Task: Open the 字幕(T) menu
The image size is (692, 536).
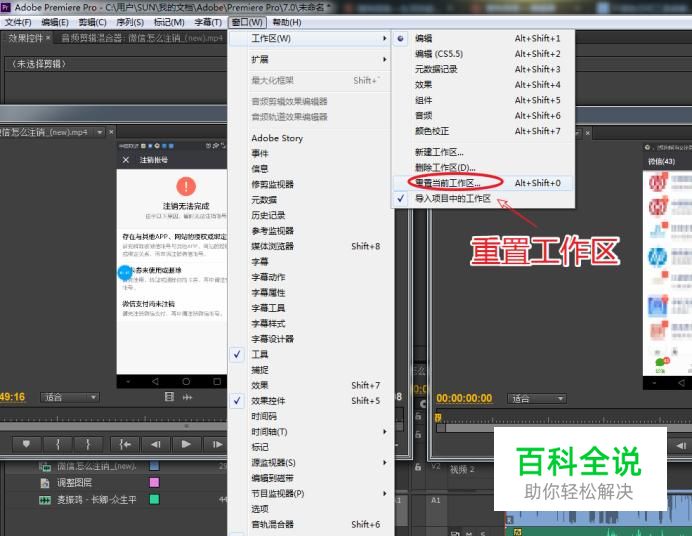Action: (207, 22)
